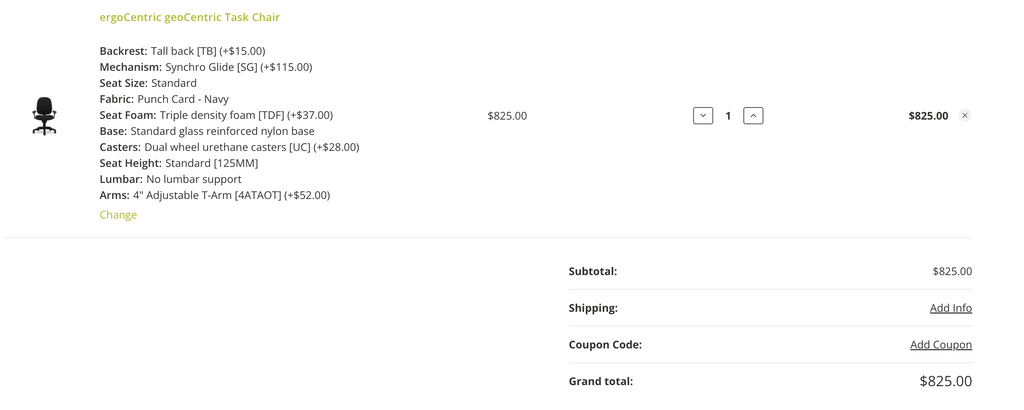Decrease chair quantity with down chevron
This screenshot has width=1024, height=410.
coord(703,116)
